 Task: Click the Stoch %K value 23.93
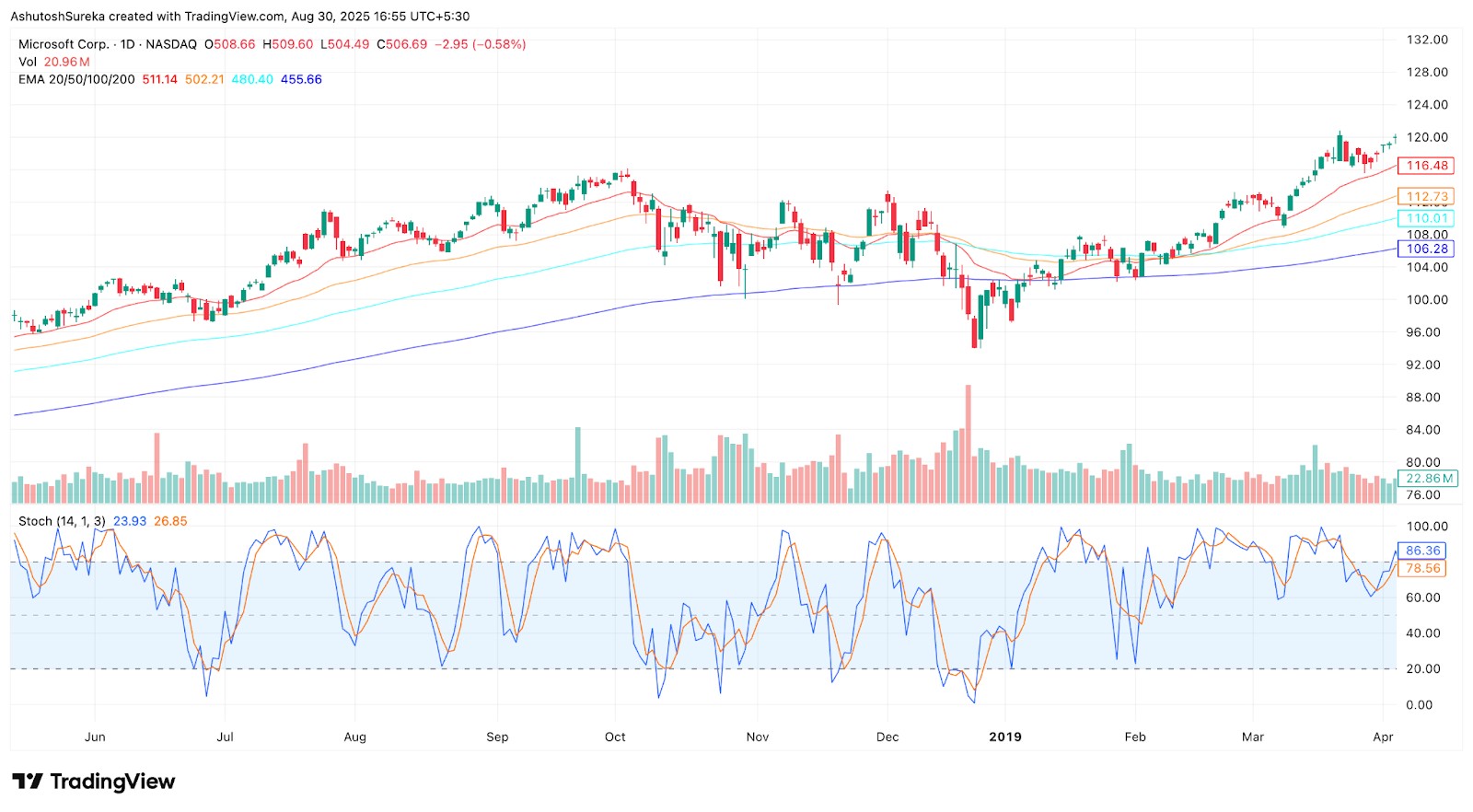coord(130,521)
